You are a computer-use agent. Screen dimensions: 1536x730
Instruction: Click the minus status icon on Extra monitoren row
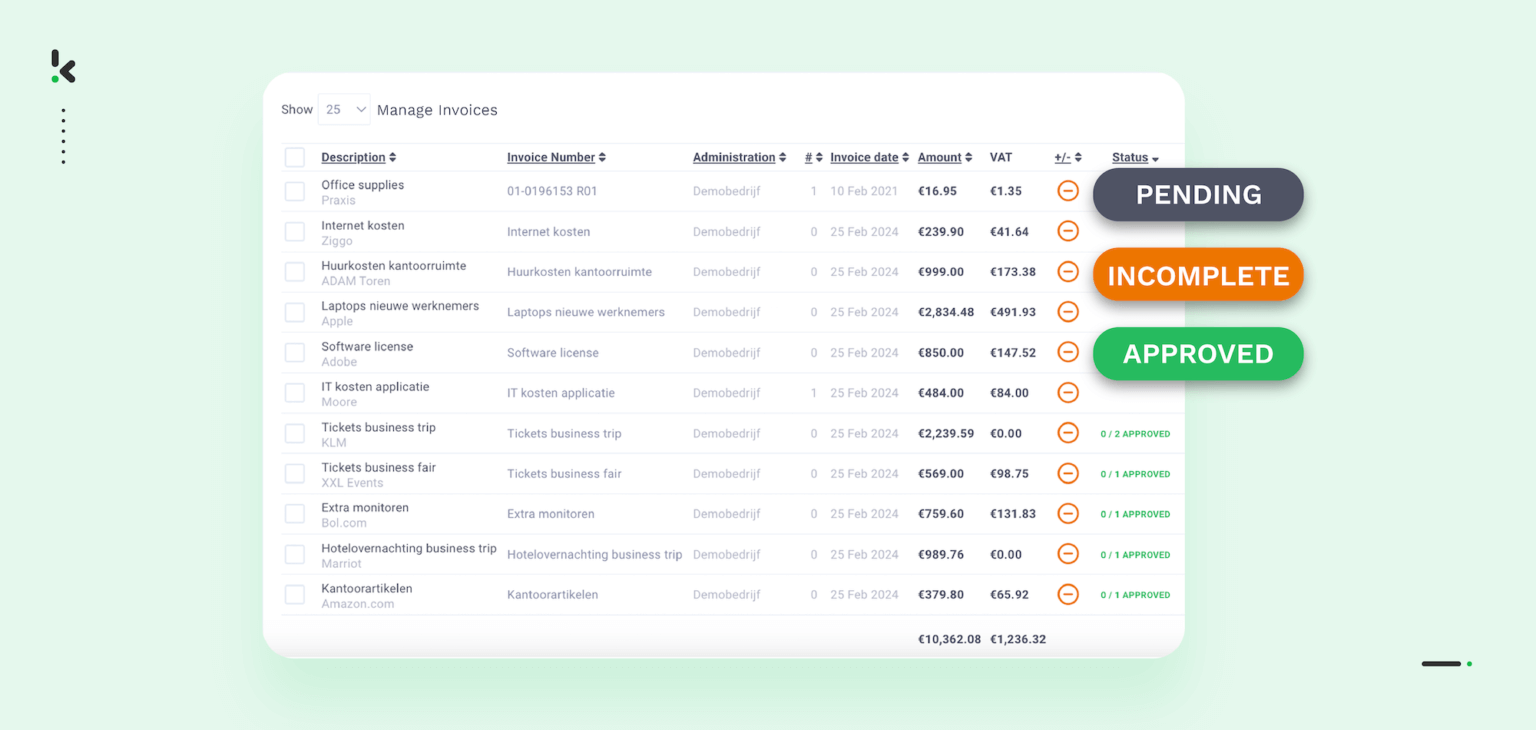click(1067, 513)
